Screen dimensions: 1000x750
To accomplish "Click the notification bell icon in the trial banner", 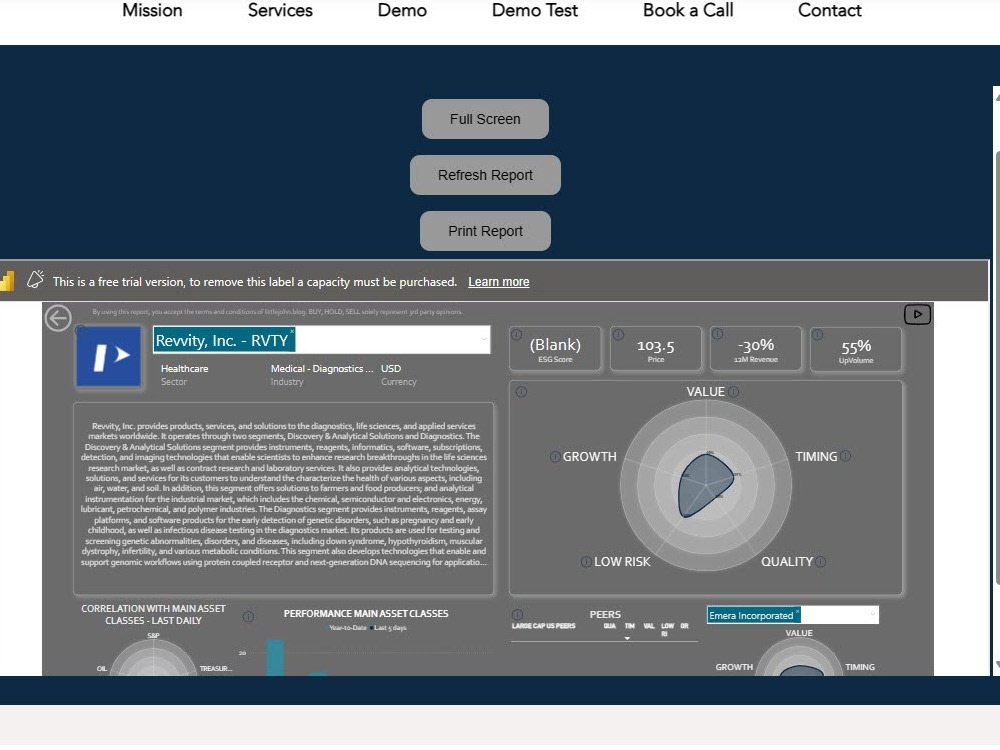I will (x=35, y=279).
